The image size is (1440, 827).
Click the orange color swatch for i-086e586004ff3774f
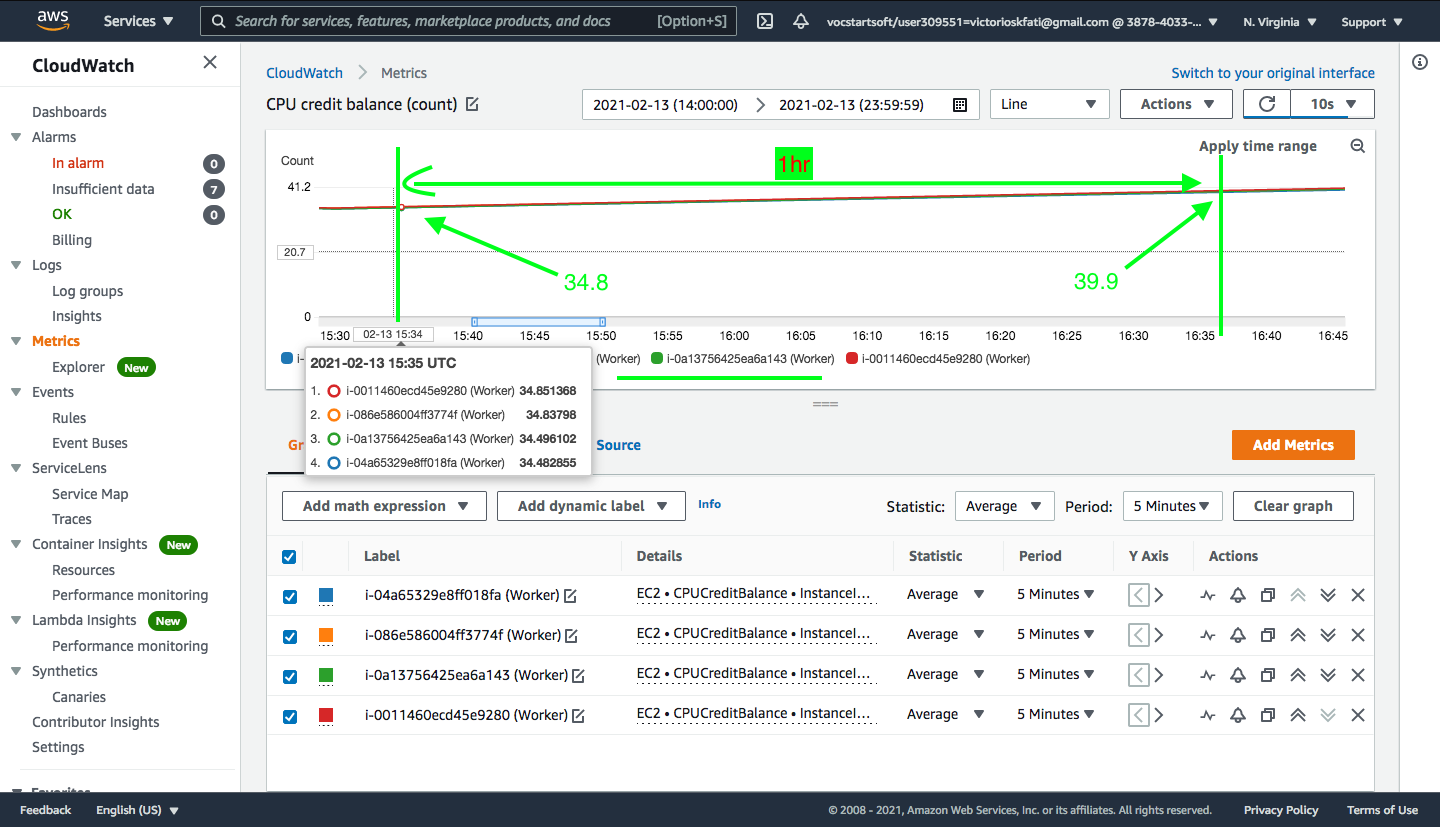[x=326, y=635]
